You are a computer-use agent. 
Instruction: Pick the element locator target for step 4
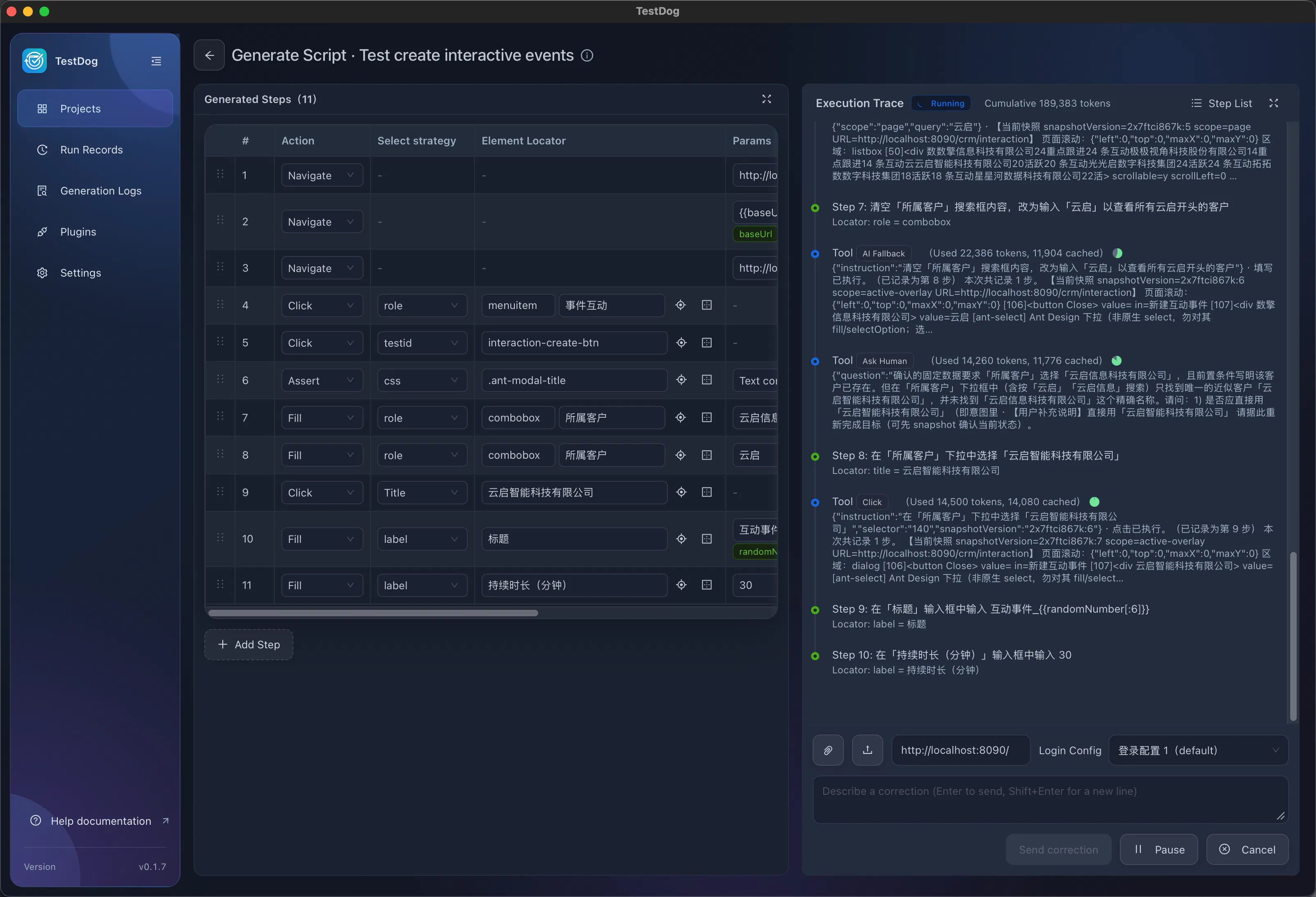[681, 305]
